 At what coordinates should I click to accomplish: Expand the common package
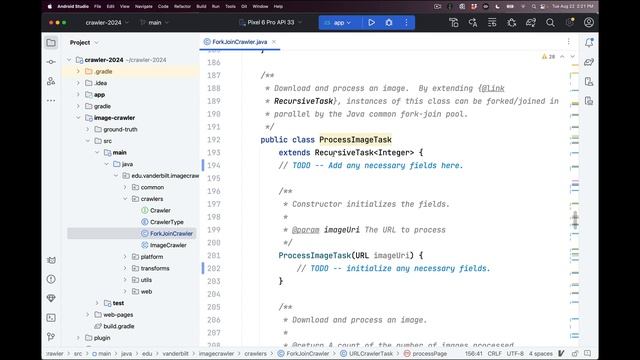pyautogui.click(x=125, y=187)
